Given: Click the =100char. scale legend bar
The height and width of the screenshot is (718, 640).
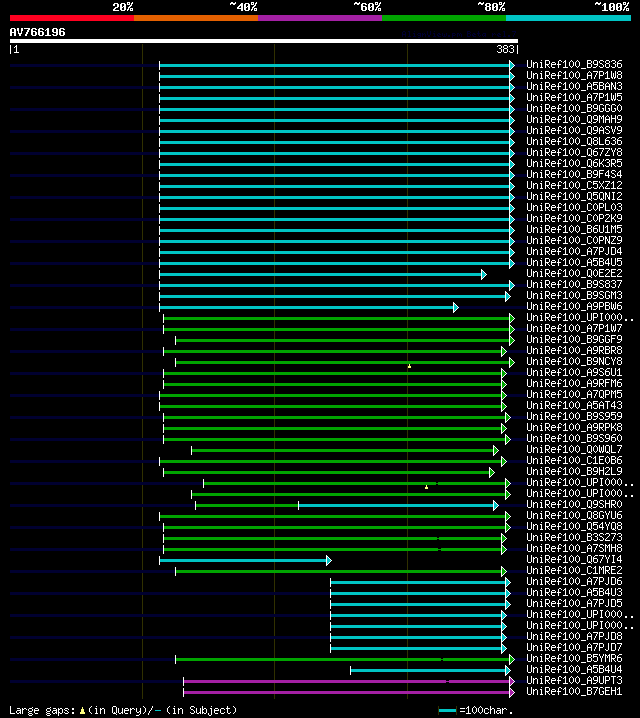Looking at the screenshot, I should point(448,711).
